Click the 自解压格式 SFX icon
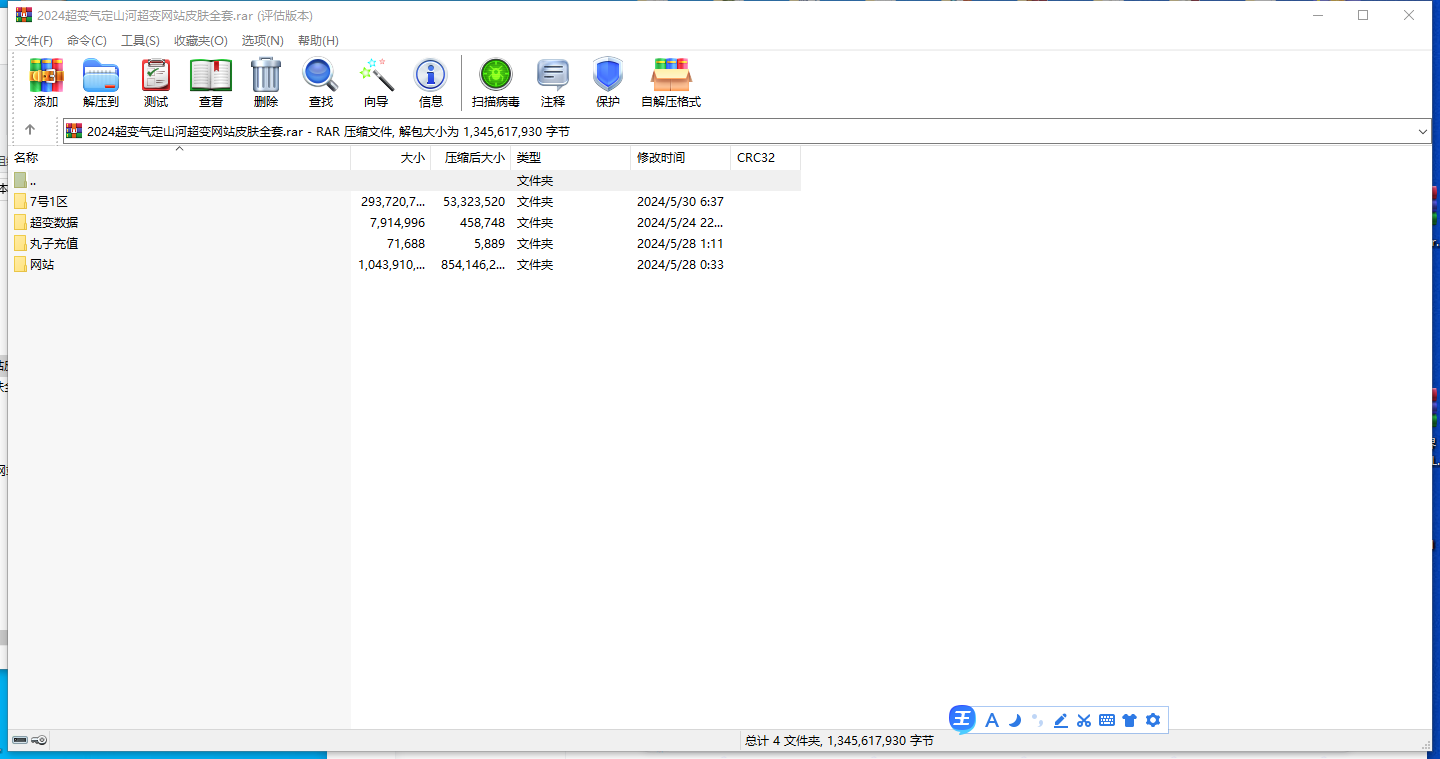Viewport: 1440px width, 759px height. [x=671, y=82]
